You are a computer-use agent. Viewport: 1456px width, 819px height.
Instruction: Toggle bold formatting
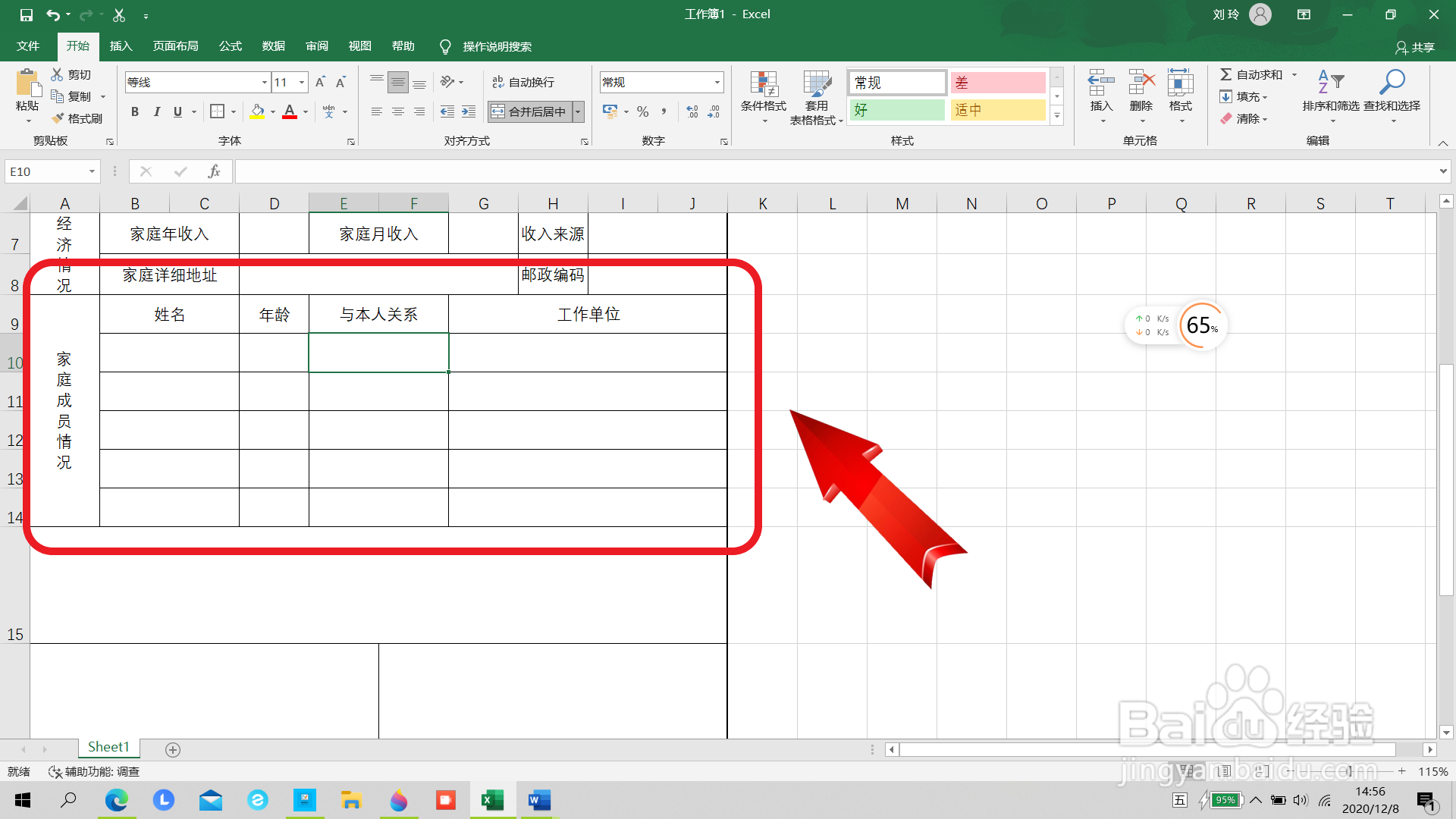pos(135,111)
